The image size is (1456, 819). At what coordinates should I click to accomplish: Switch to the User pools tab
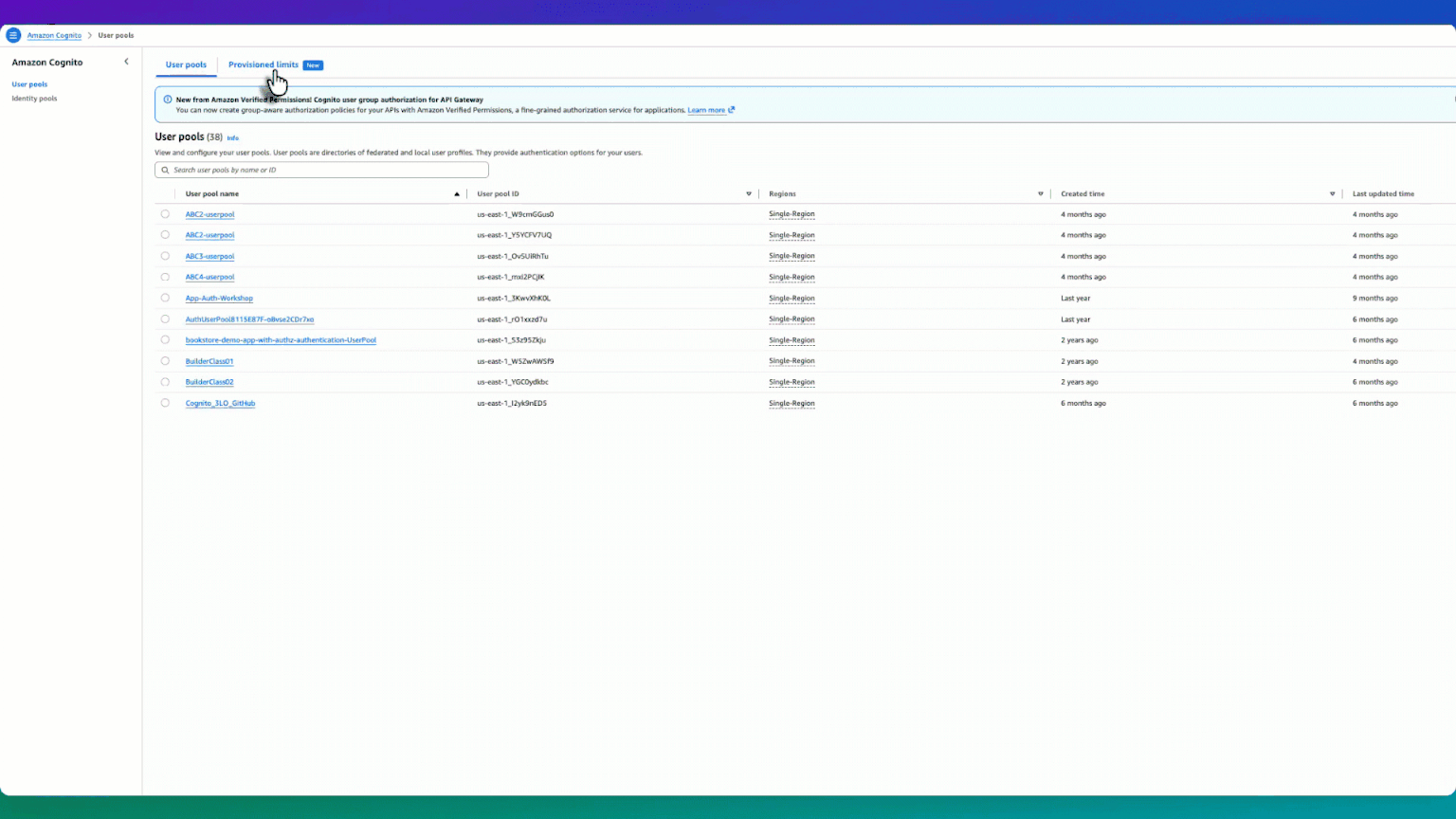click(x=186, y=65)
